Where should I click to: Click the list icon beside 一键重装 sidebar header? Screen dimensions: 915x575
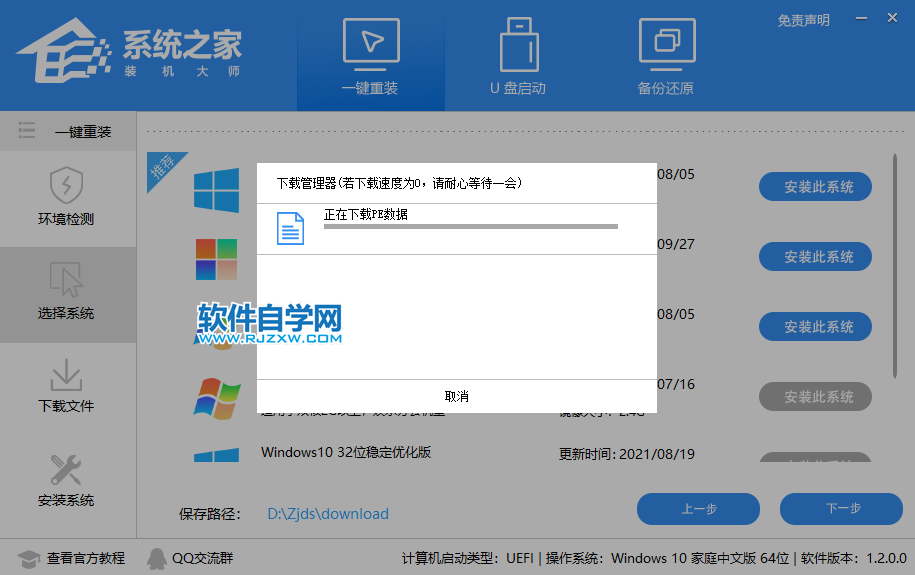point(27,130)
